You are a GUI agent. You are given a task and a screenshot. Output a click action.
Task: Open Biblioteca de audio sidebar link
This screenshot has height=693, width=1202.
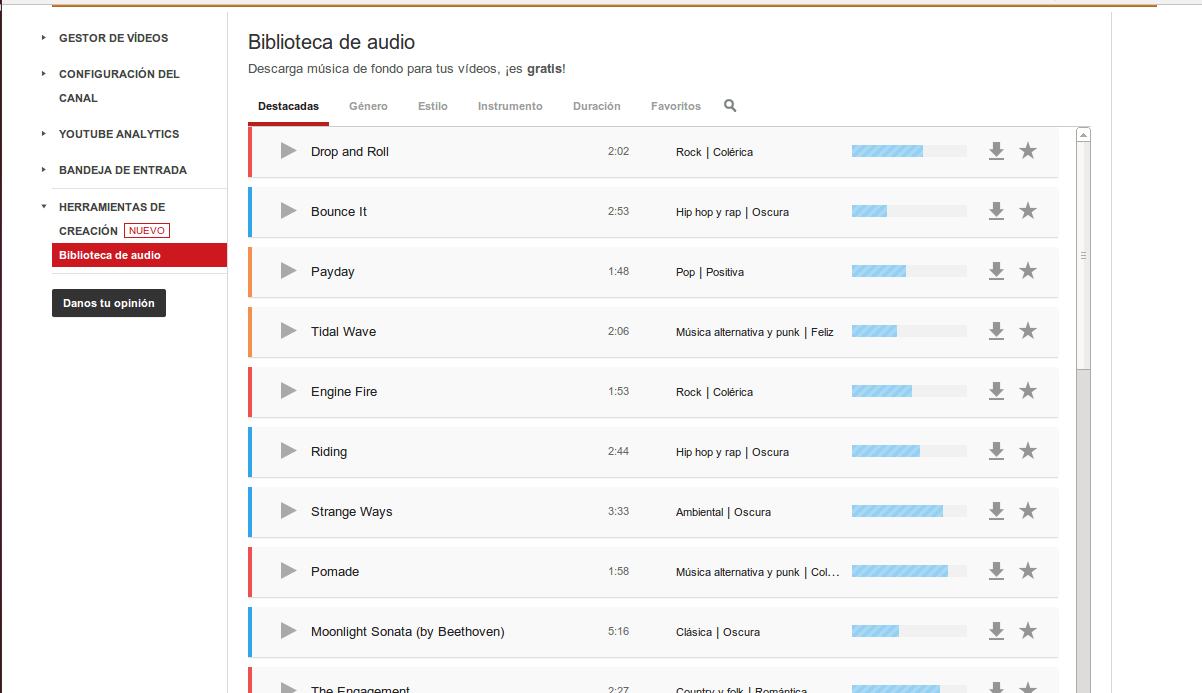pyautogui.click(x=110, y=255)
